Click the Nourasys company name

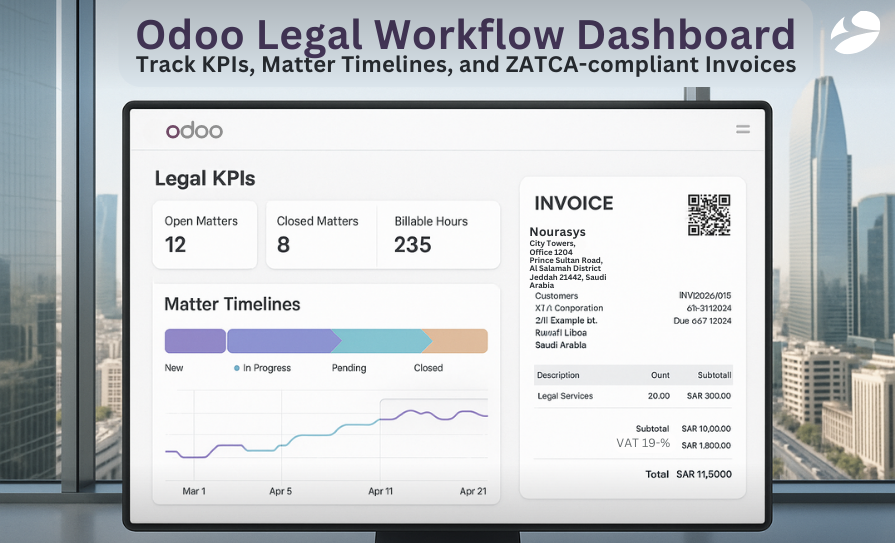click(x=558, y=232)
